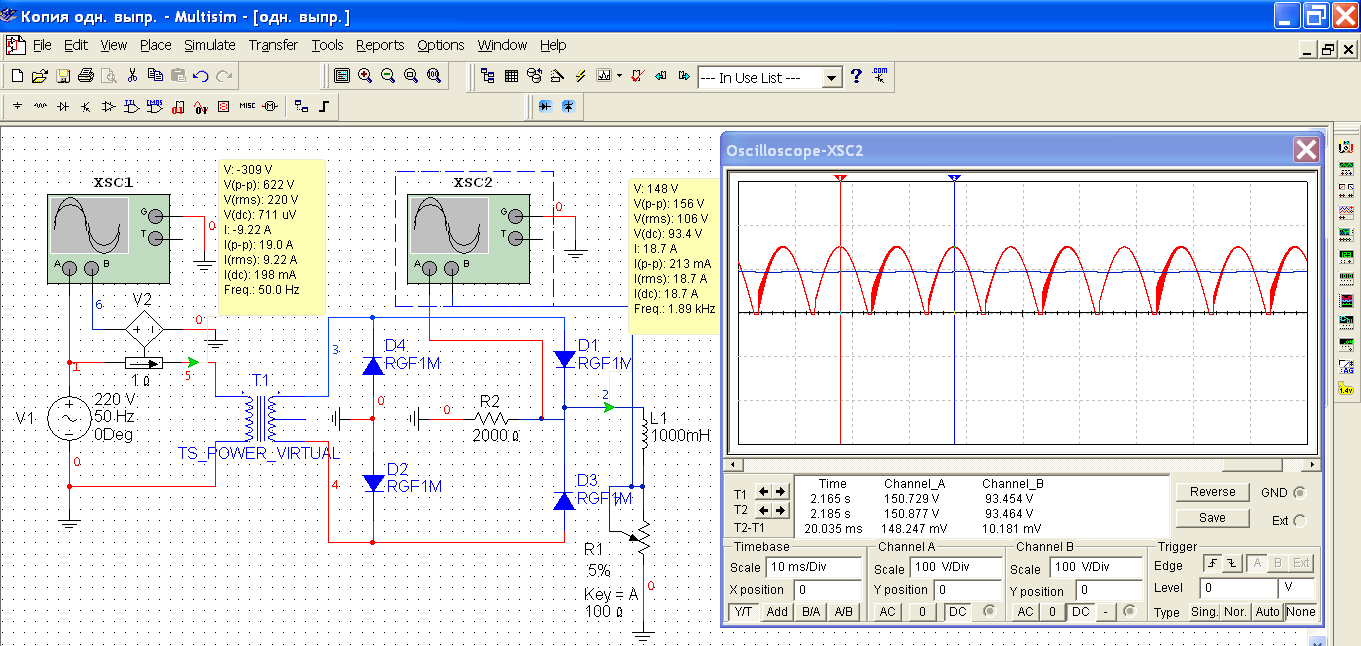
Task: Switch timebase to A/B mode
Action: tap(844, 611)
